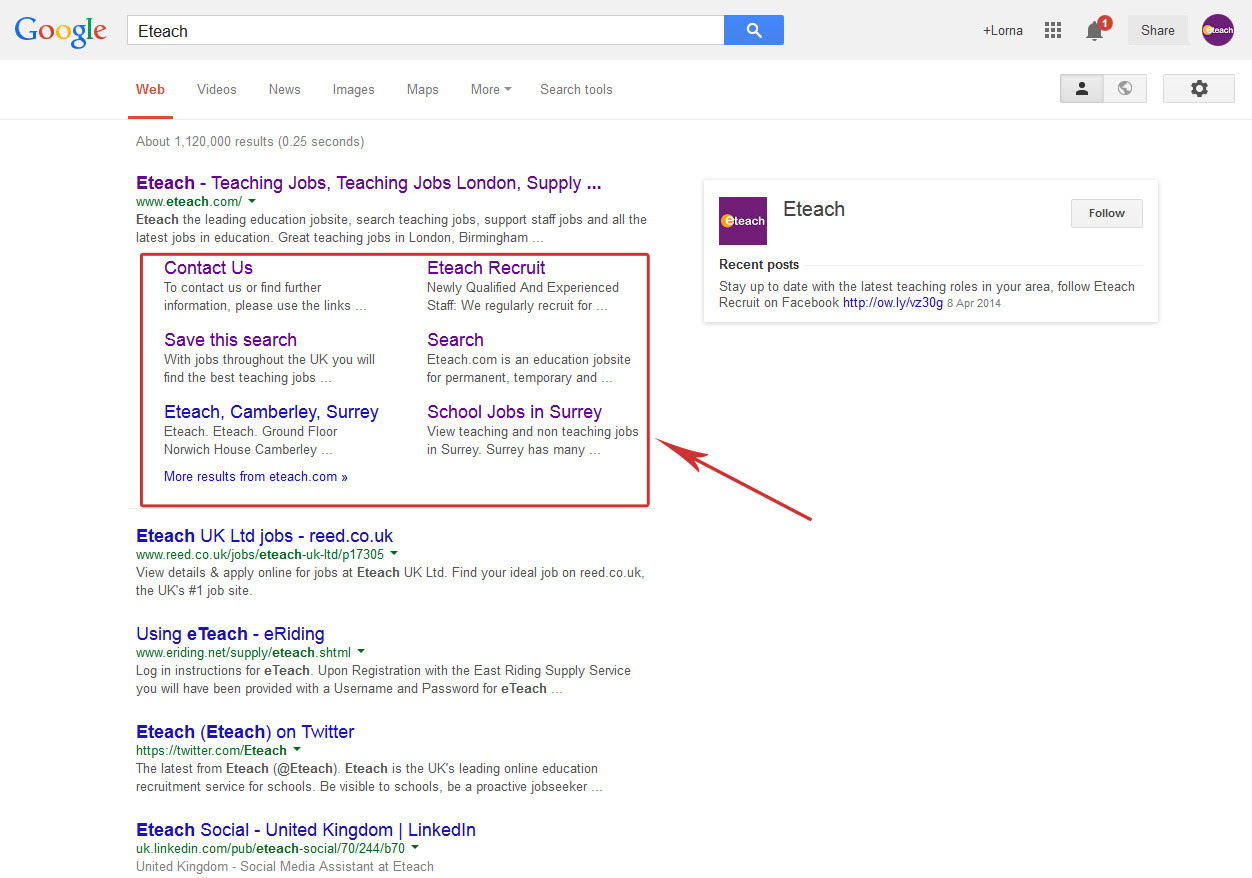Image resolution: width=1252 pixels, height=878 pixels.
Task: Click inside the search box
Action: click(x=425, y=30)
